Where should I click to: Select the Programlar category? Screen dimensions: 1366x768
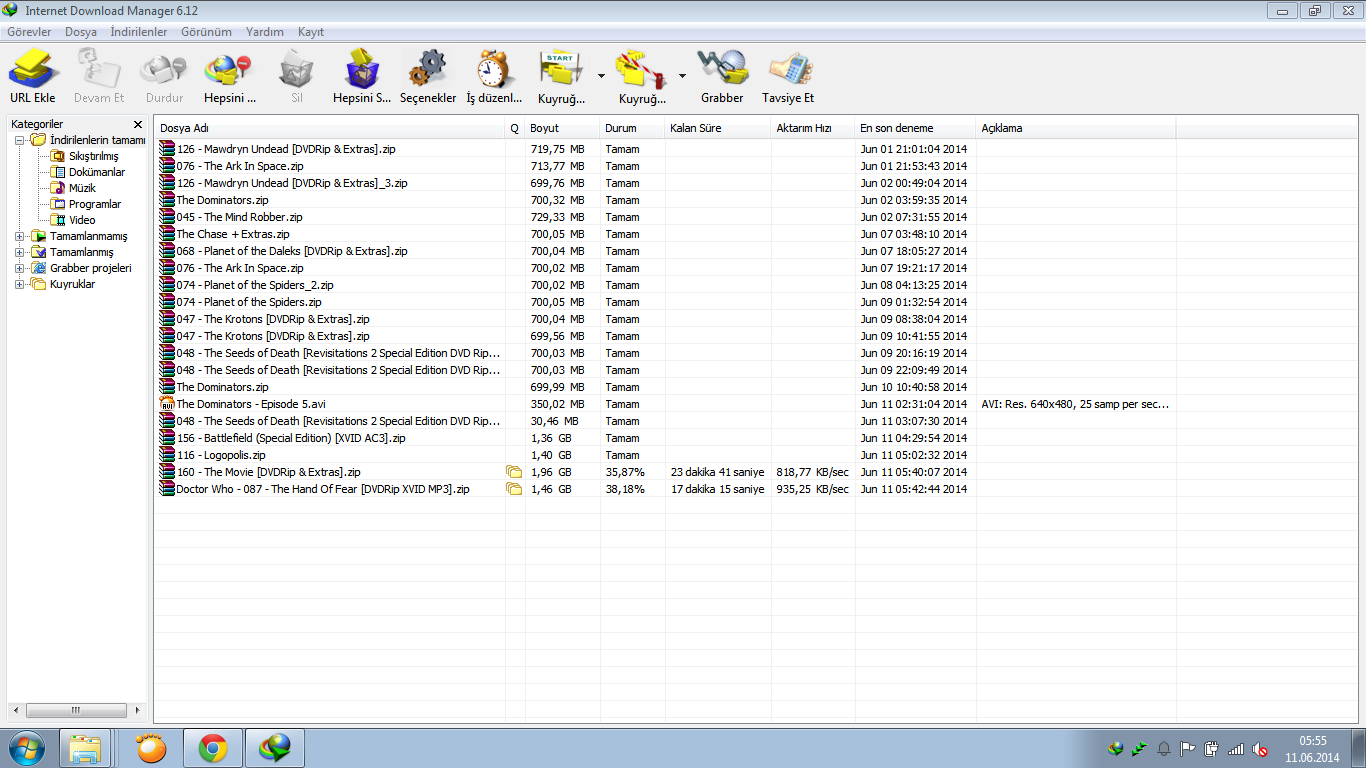[94, 204]
